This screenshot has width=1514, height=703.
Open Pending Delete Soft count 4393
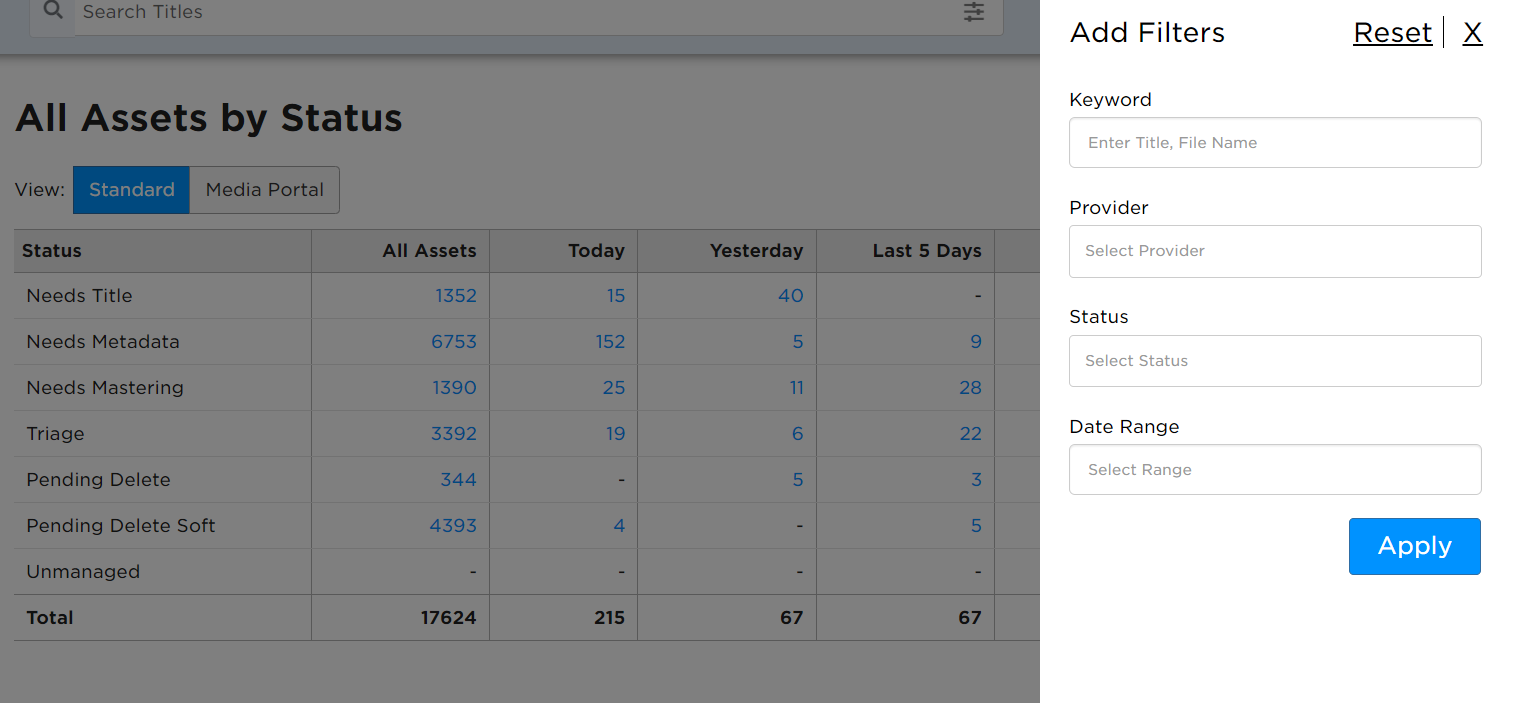pyautogui.click(x=453, y=526)
